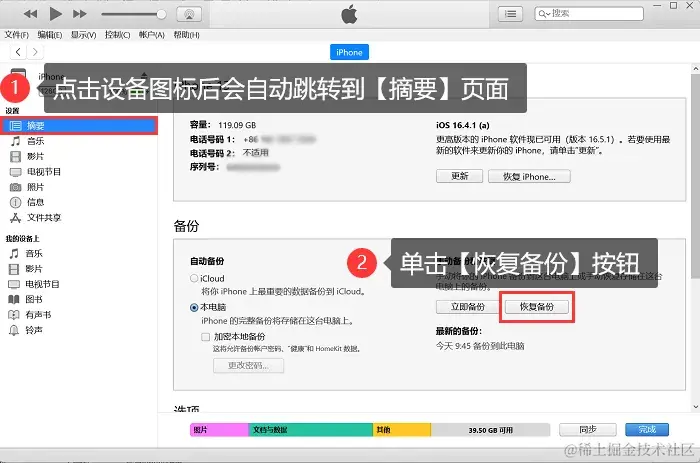Adjust the volume slider knob

(161, 14)
